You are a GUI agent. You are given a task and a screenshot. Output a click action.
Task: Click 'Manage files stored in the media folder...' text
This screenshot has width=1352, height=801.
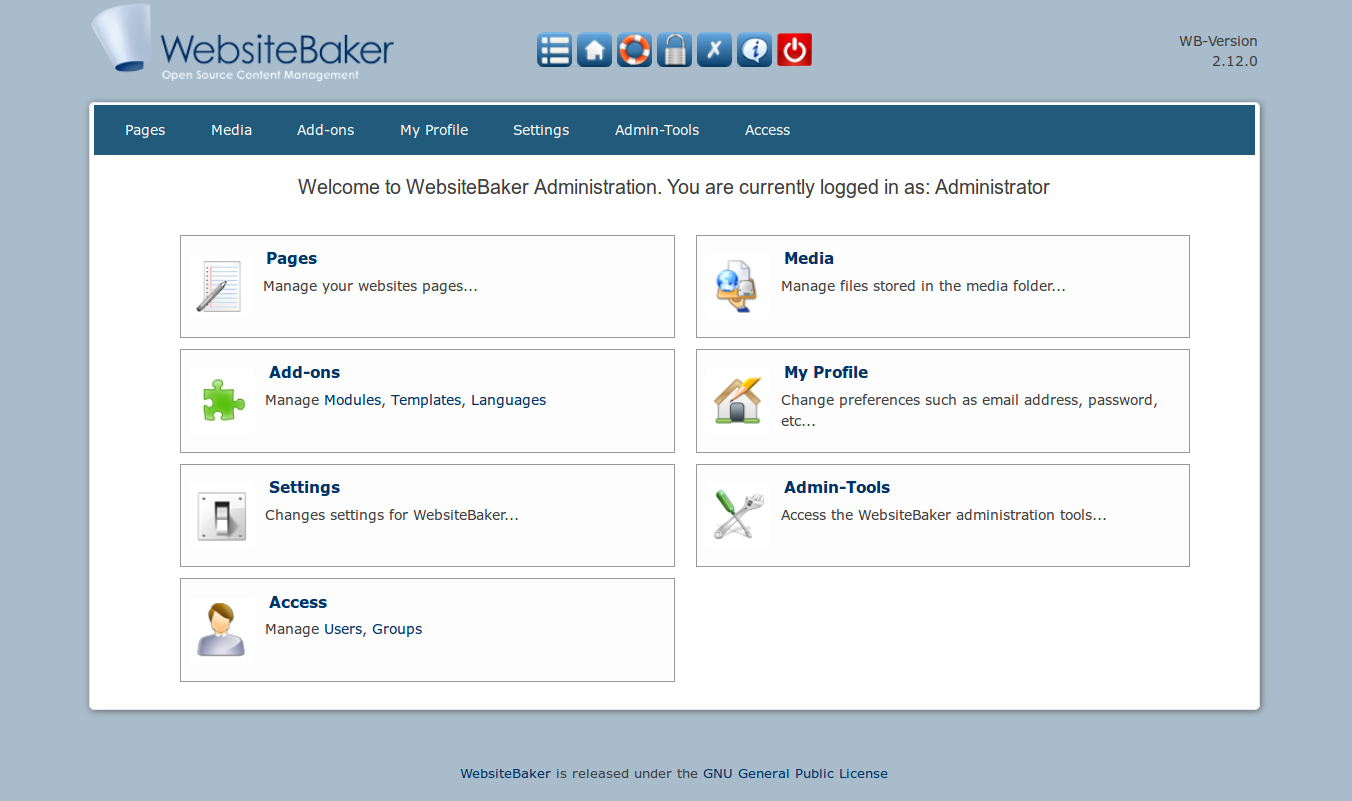click(923, 286)
